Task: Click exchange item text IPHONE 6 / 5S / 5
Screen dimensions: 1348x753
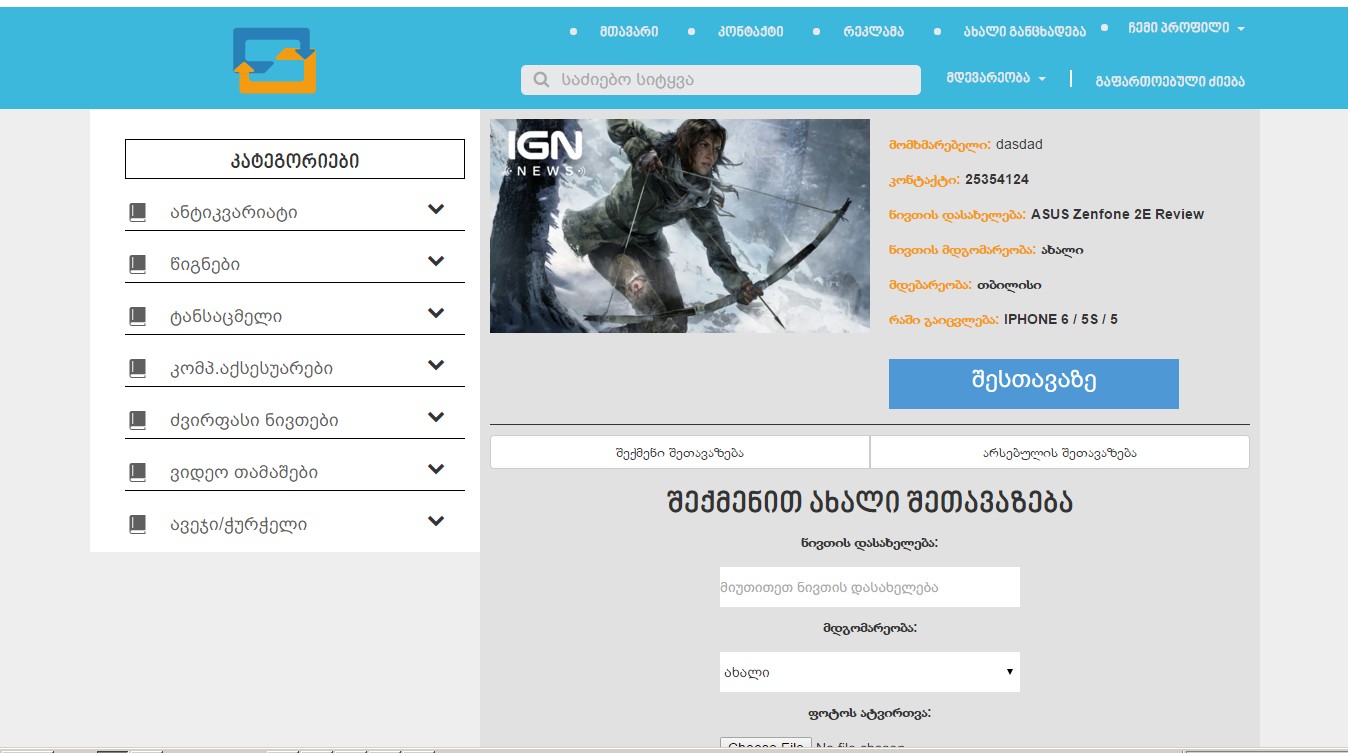Action: tap(1061, 319)
